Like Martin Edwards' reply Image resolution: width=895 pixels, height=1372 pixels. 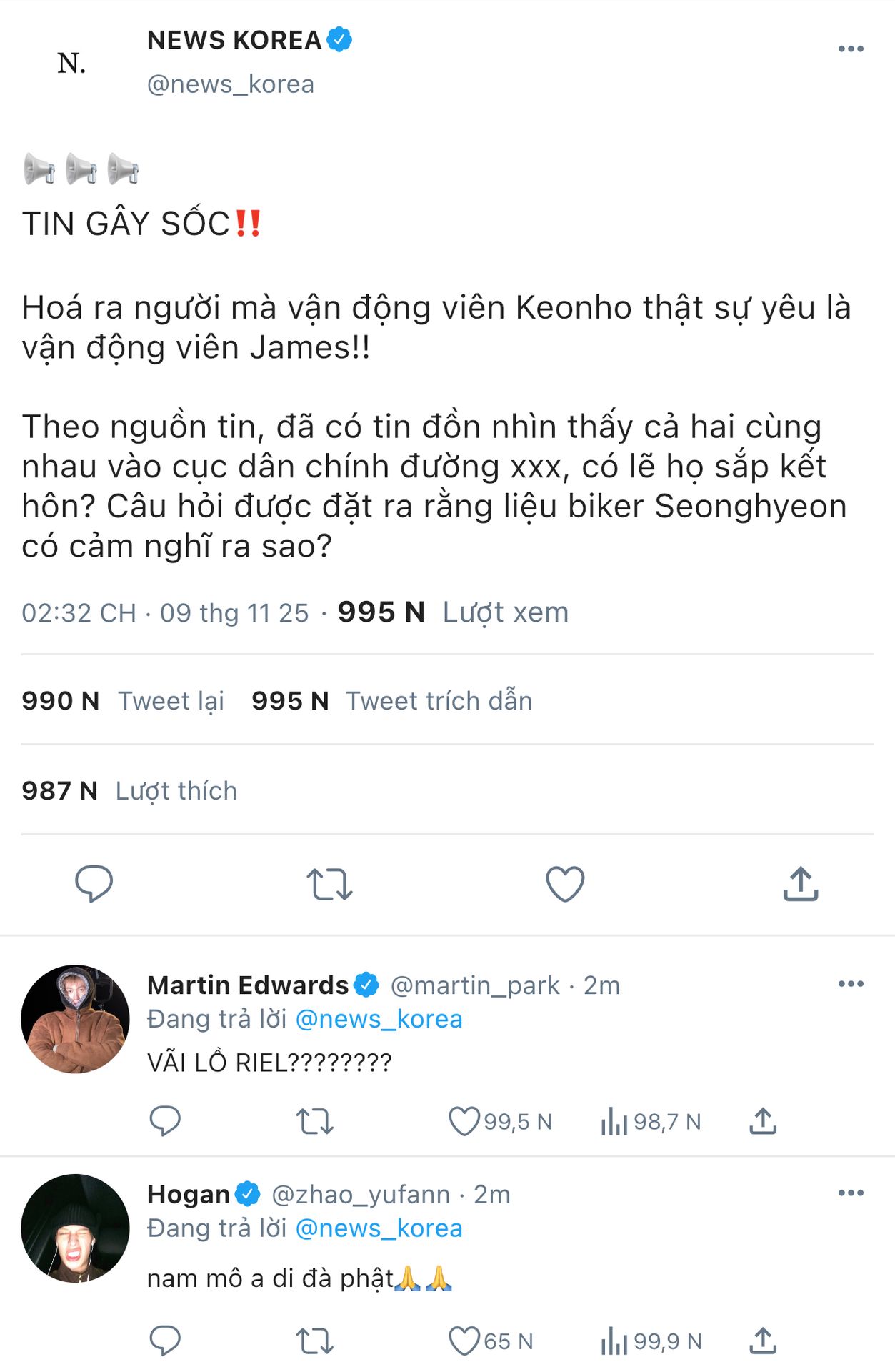click(464, 1121)
